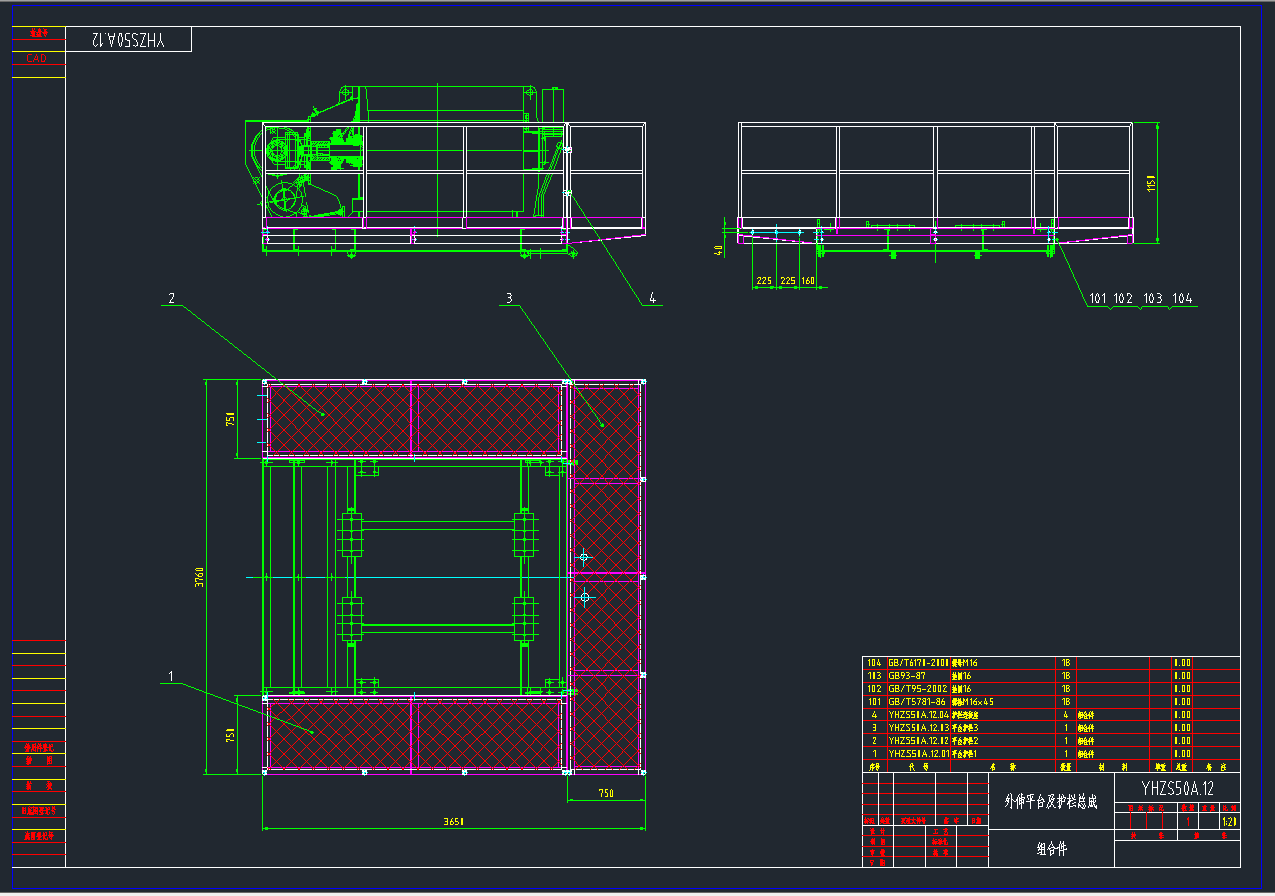Viewport: 1275px width, 896px height.
Task: Click the 40 dimension in the side view
Action: coord(718,249)
